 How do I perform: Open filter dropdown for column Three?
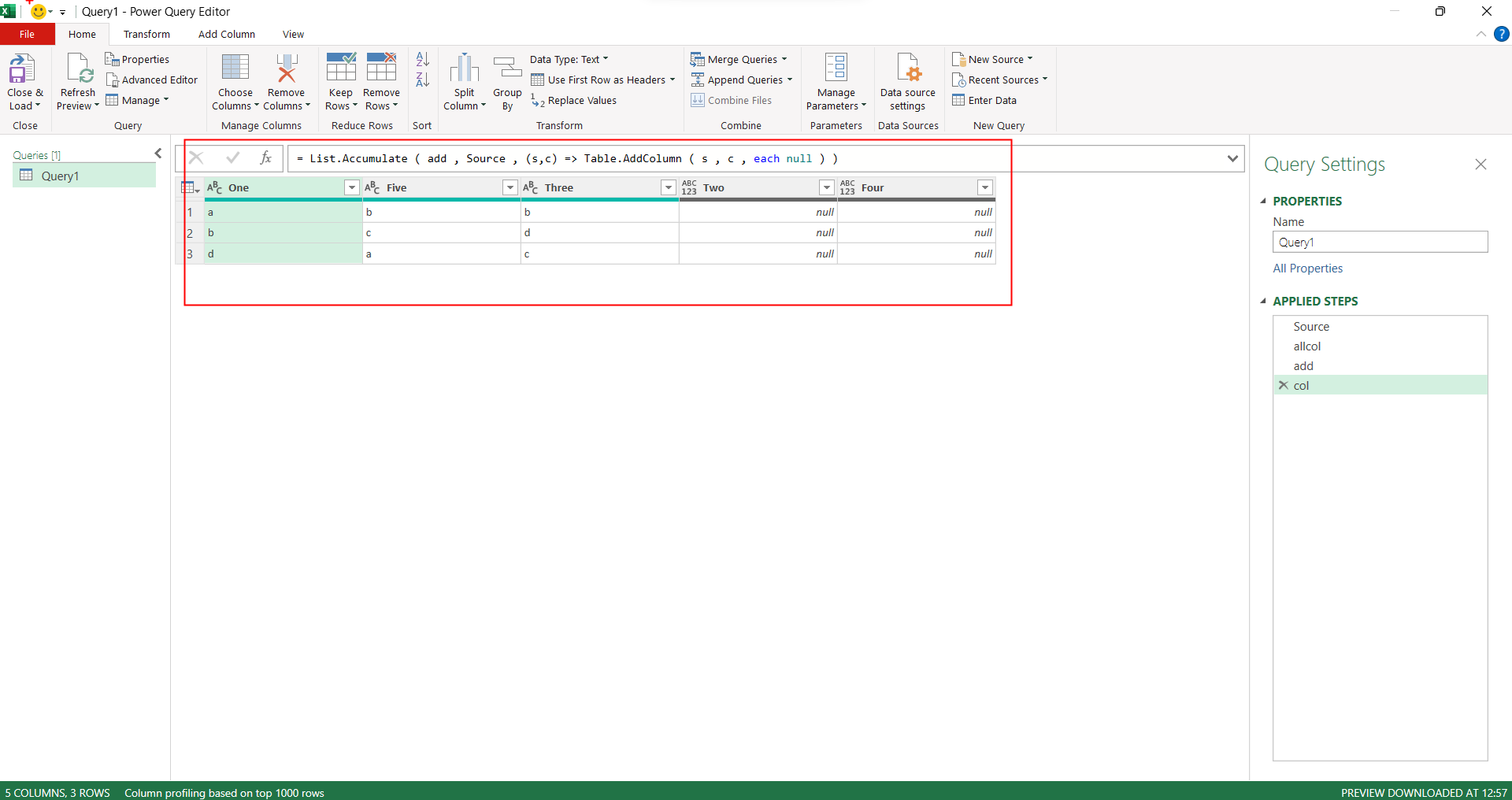tap(669, 187)
